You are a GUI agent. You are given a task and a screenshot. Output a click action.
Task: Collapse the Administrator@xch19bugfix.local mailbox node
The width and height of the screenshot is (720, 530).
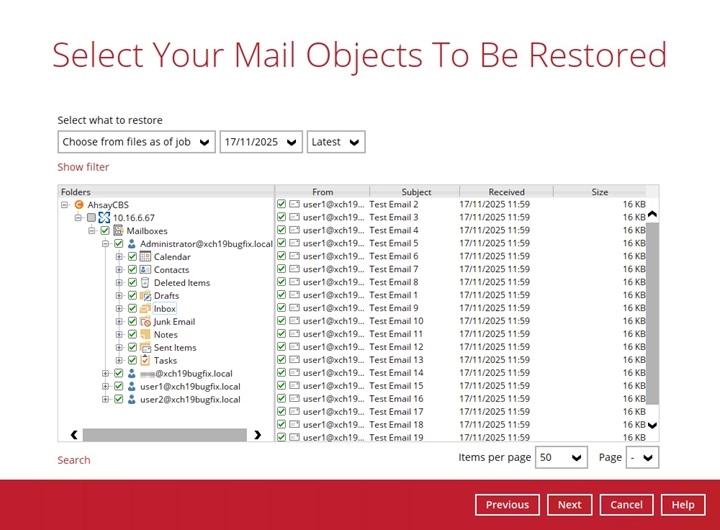pyautogui.click(x=105, y=243)
